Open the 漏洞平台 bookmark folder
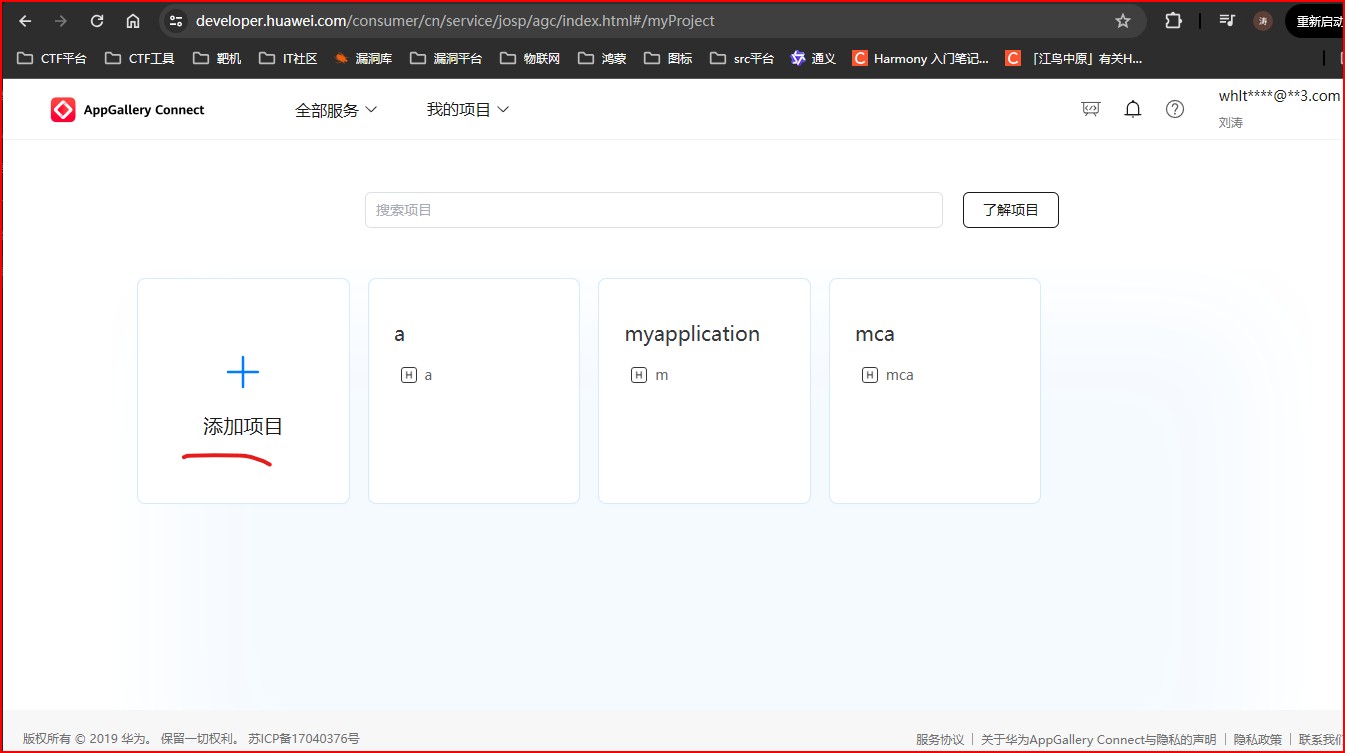The image size is (1345, 753). pos(446,59)
